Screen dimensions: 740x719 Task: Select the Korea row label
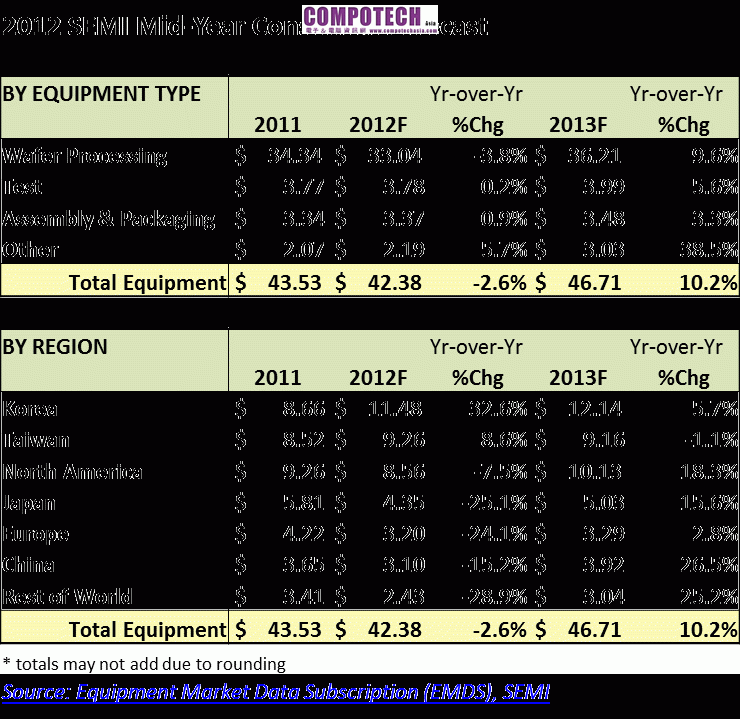click(31, 409)
